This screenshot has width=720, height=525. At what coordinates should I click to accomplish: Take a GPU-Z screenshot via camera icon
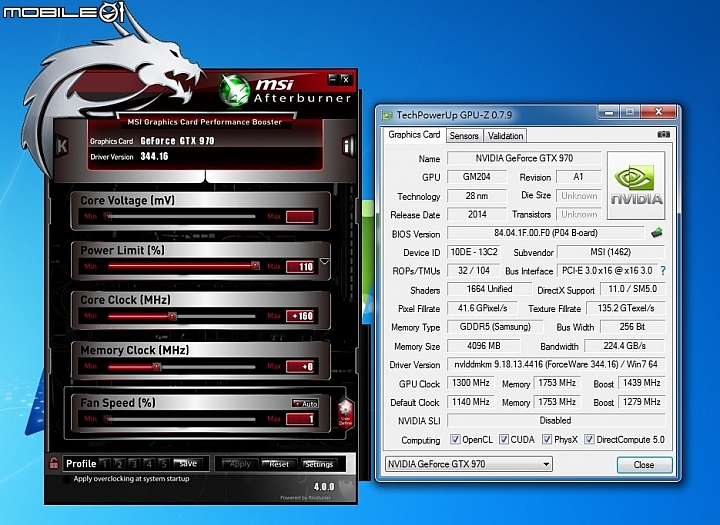click(x=664, y=134)
